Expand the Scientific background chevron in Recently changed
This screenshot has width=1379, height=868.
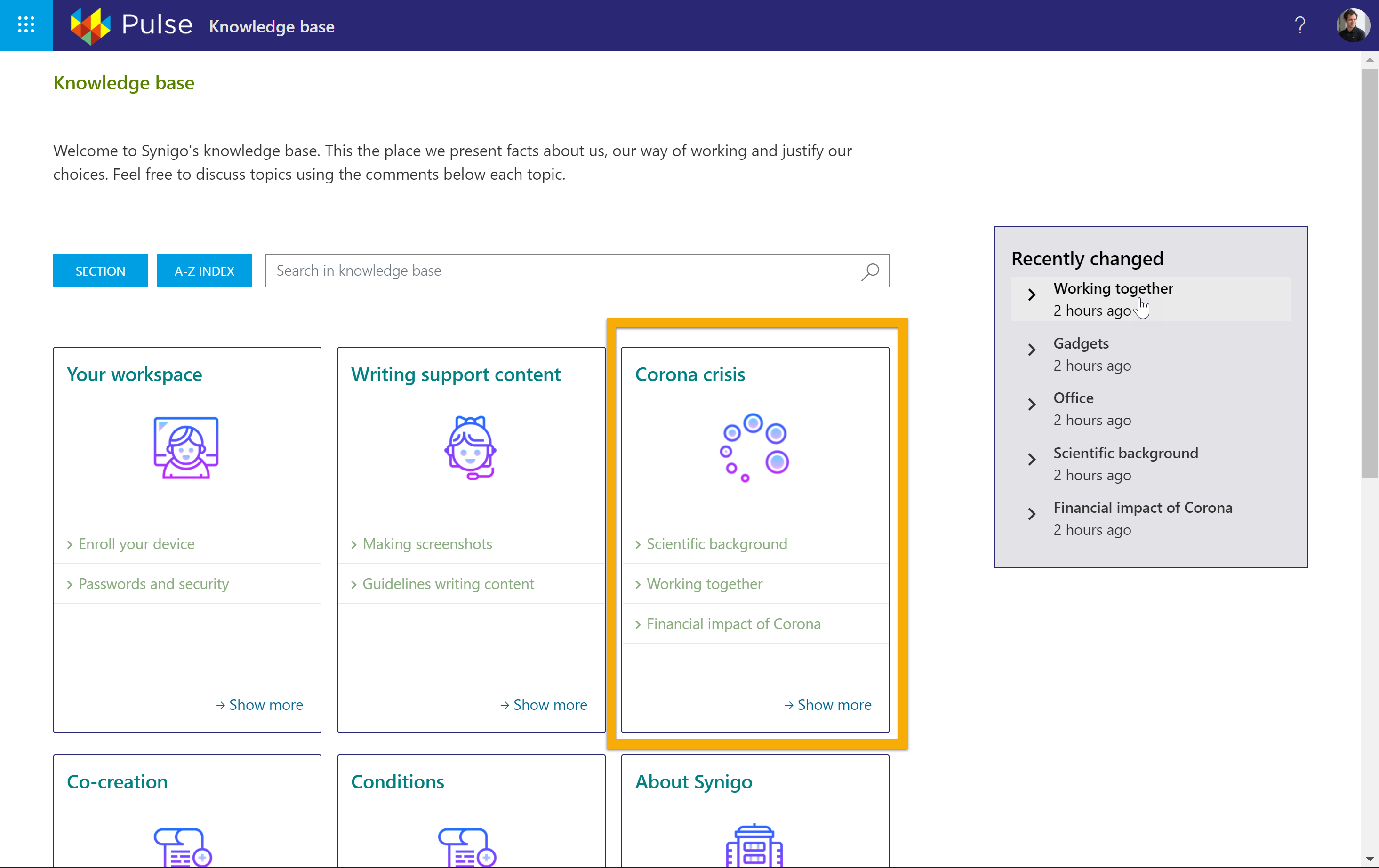[x=1031, y=460]
